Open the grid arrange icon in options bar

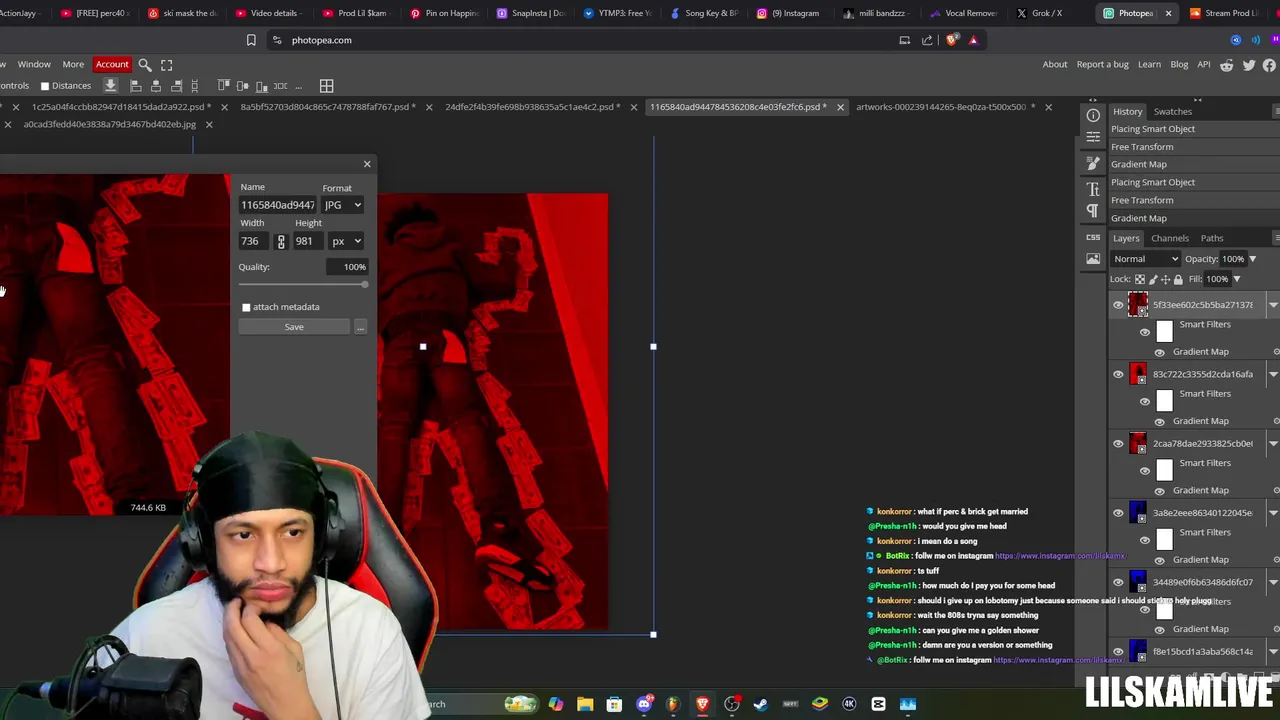coord(327,86)
